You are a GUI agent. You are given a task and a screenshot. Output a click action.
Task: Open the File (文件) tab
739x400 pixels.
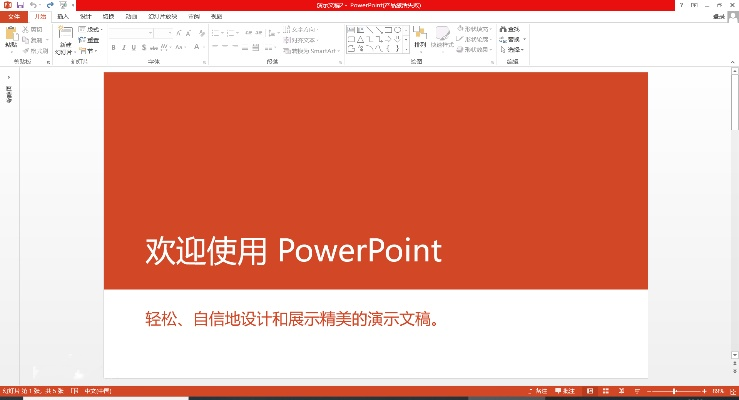click(x=13, y=17)
